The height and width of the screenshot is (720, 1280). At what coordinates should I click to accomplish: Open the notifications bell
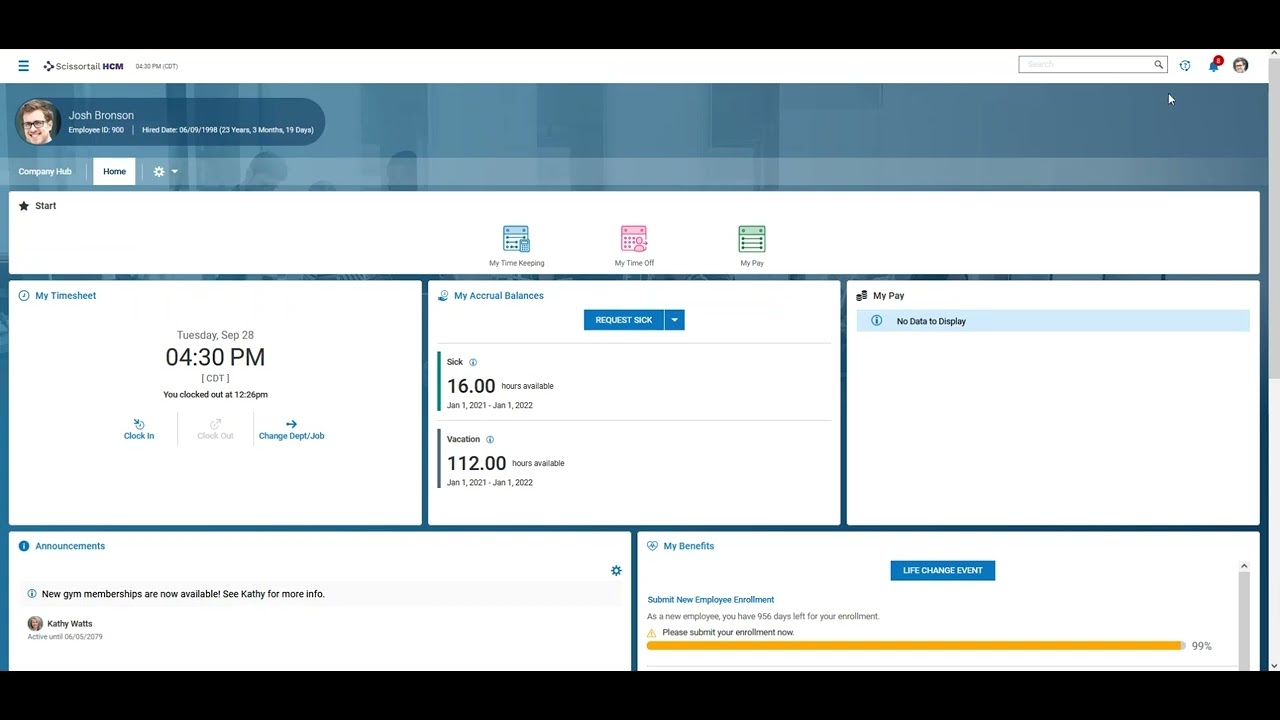coord(1214,65)
